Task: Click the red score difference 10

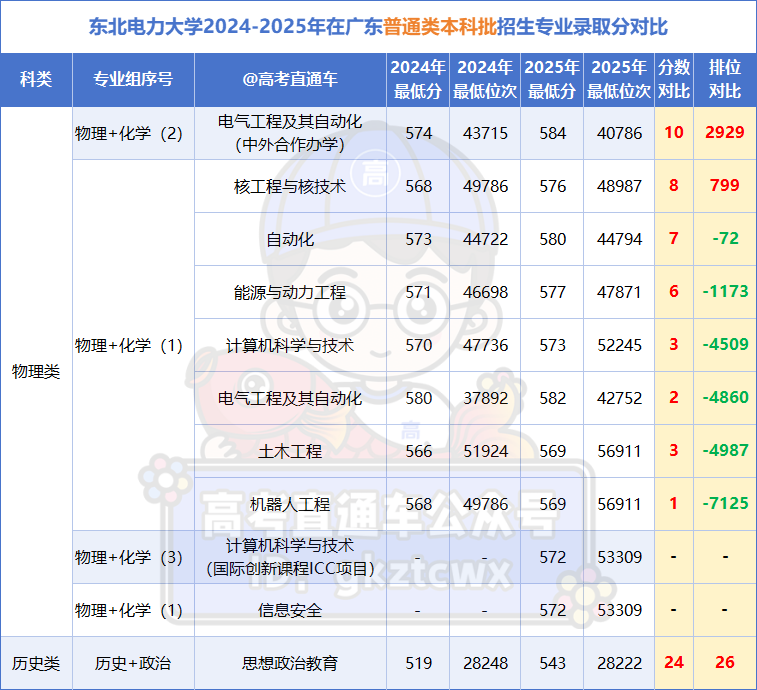Action: coord(674,132)
